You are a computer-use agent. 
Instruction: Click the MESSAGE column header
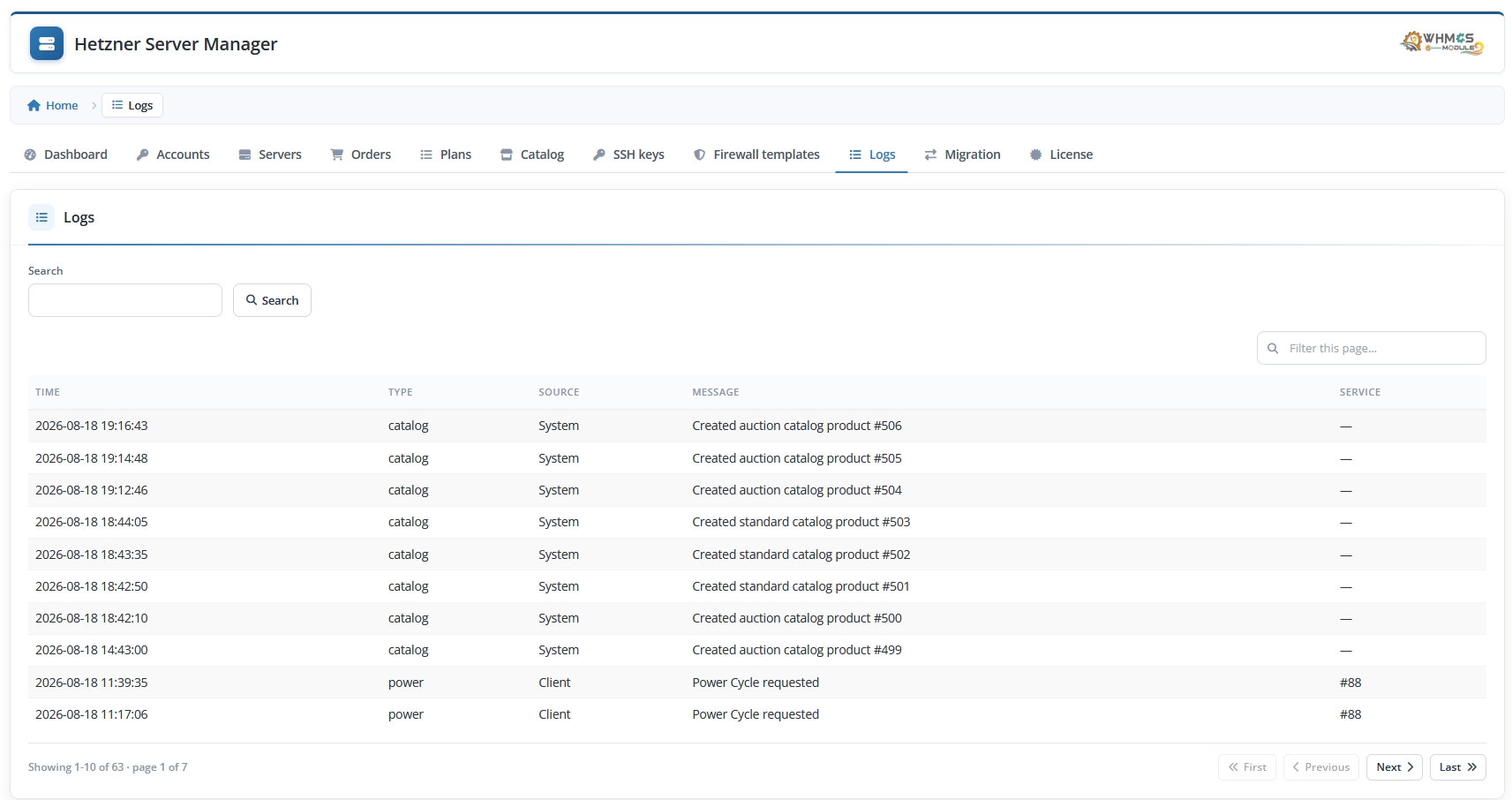coord(716,392)
